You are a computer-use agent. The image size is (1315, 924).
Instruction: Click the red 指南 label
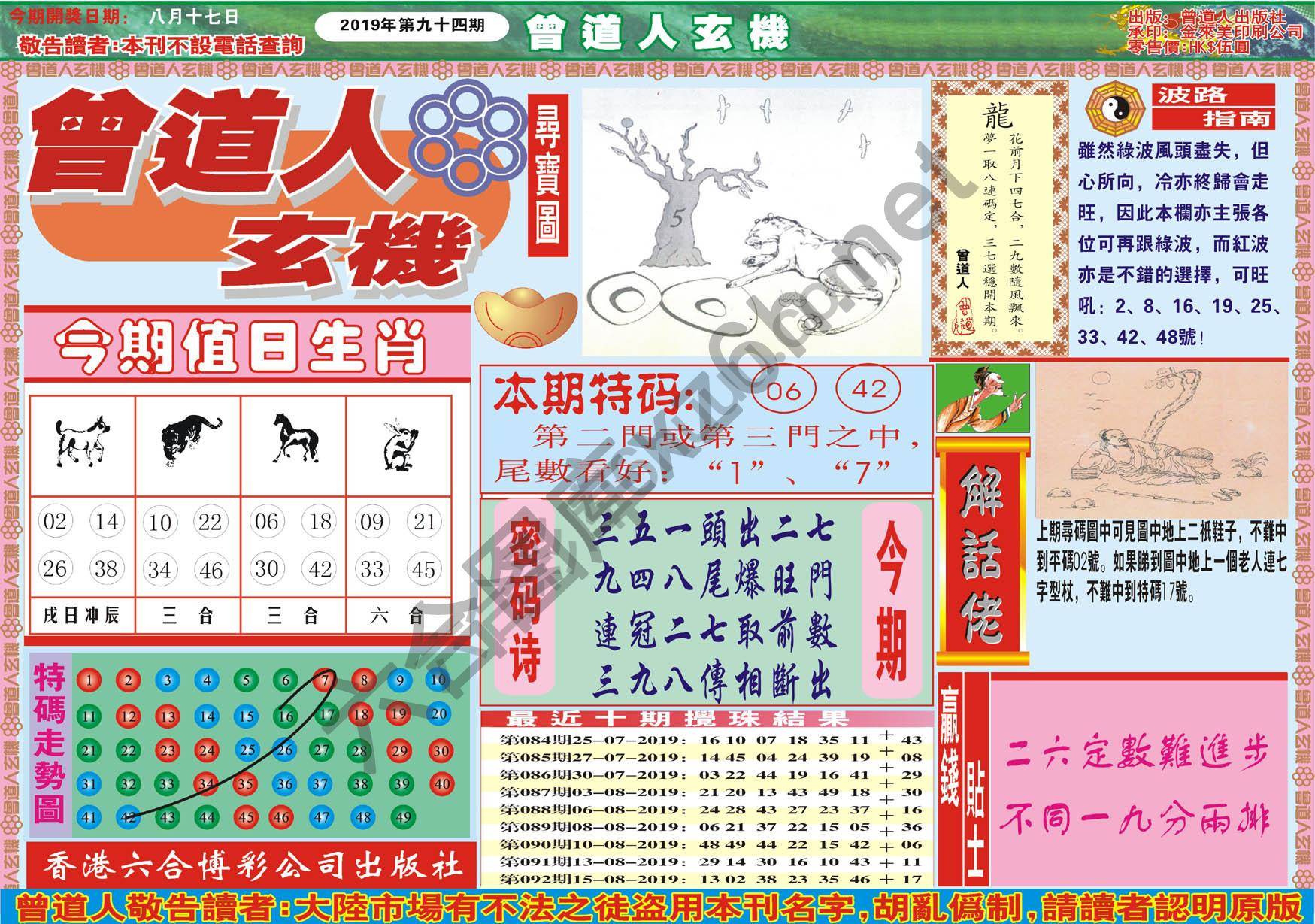click(x=1213, y=118)
